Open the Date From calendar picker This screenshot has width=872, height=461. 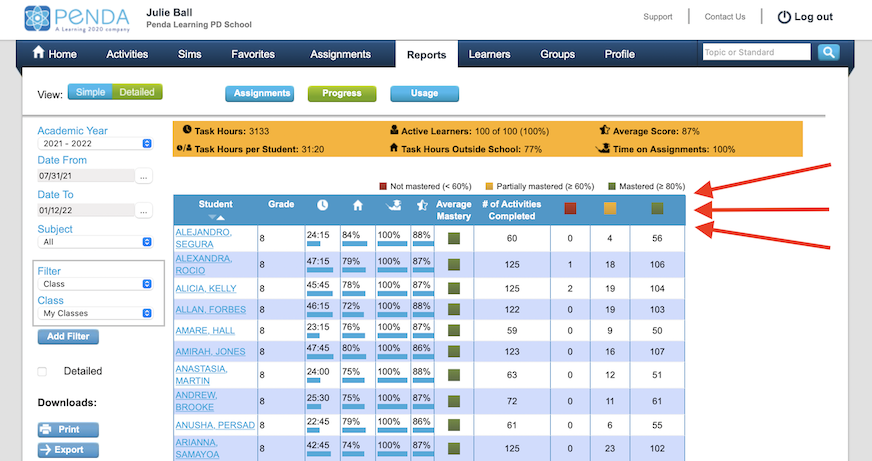pos(143,176)
